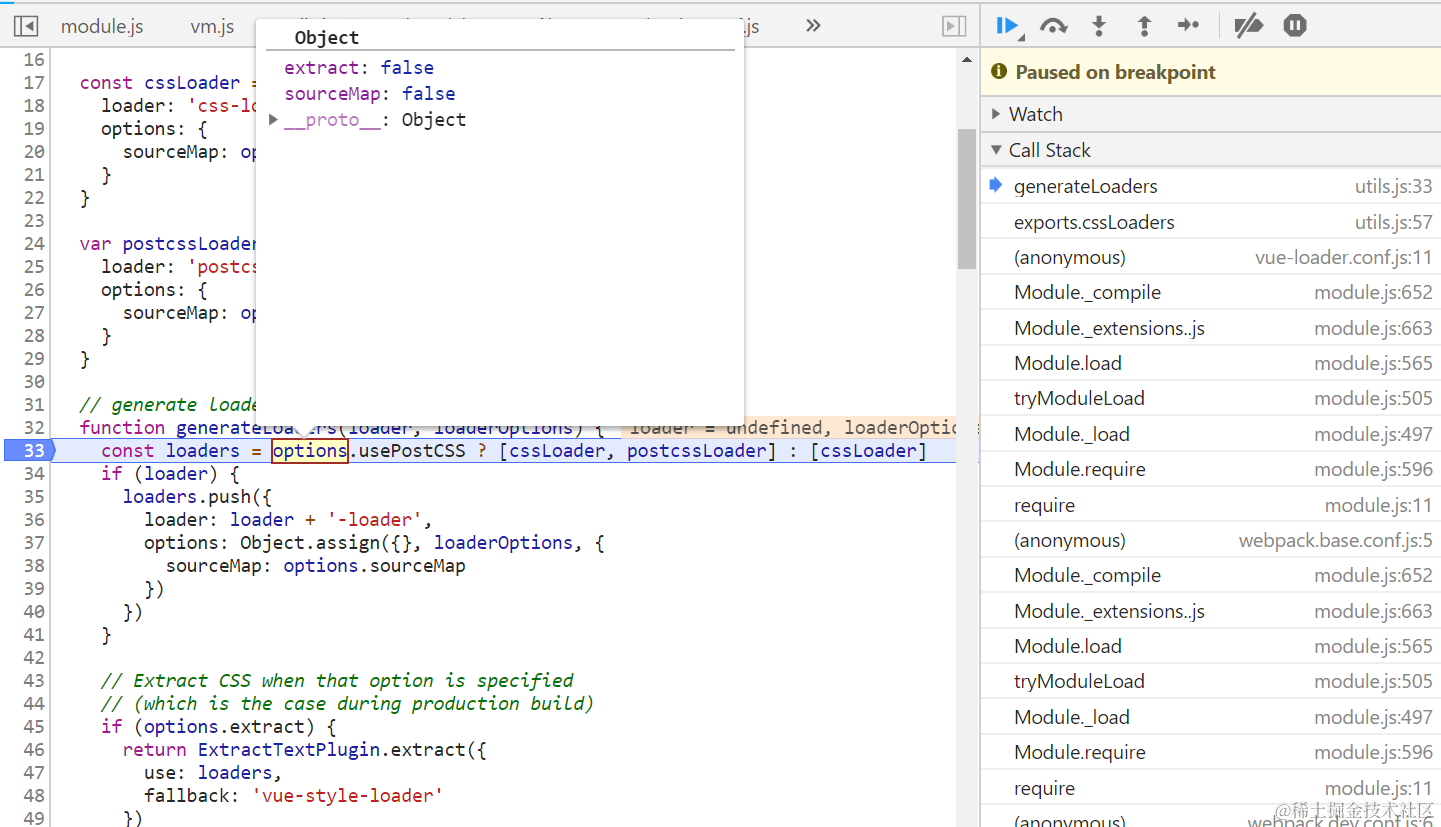
Task: Open utils.js:57 source link
Action: (1393, 222)
